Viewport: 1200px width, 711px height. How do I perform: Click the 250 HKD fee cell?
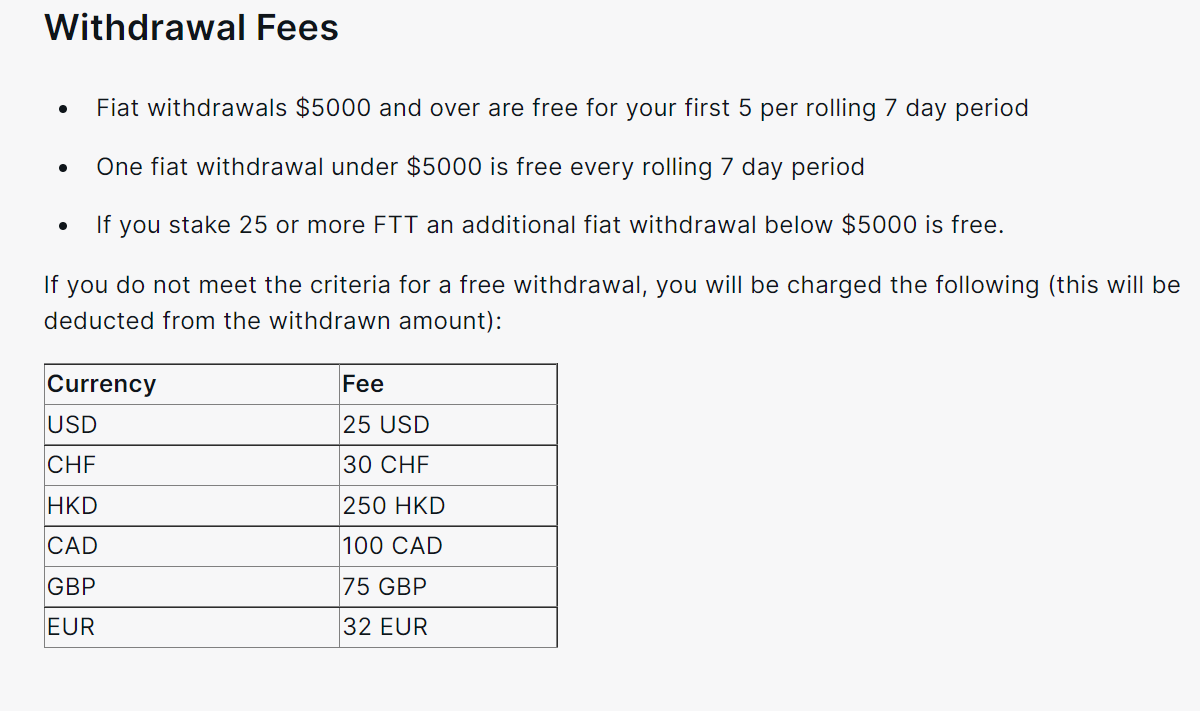(x=394, y=506)
